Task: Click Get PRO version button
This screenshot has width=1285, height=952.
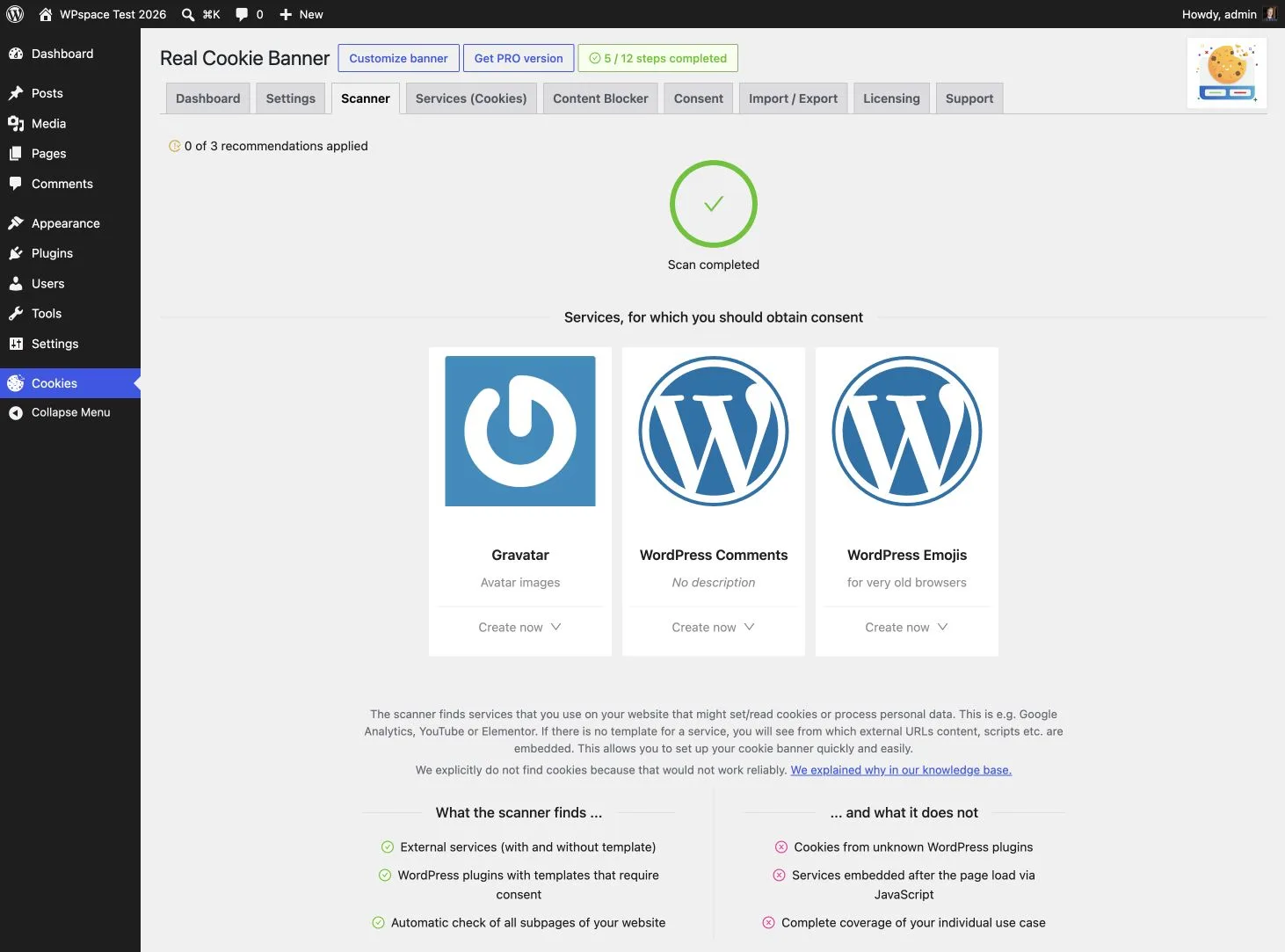Action: tap(519, 58)
